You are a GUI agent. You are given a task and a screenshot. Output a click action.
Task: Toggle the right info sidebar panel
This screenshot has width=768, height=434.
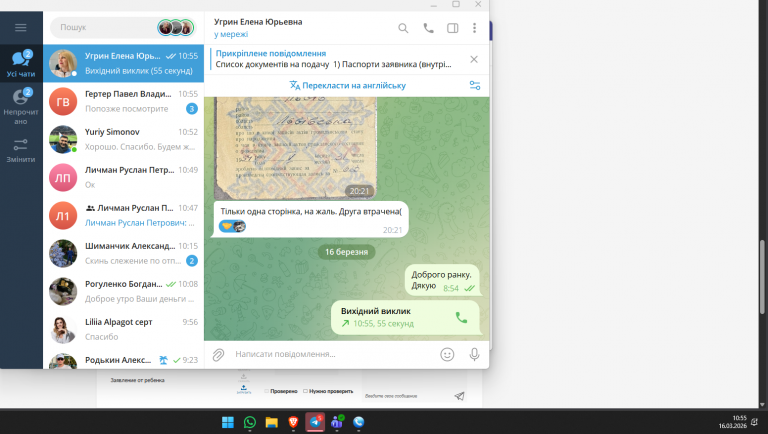click(x=453, y=28)
